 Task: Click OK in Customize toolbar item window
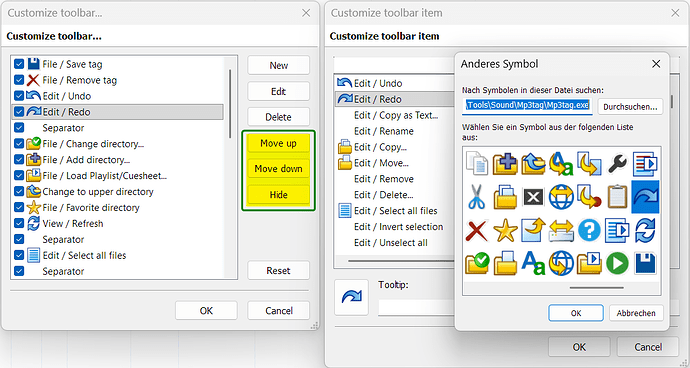[579, 347]
